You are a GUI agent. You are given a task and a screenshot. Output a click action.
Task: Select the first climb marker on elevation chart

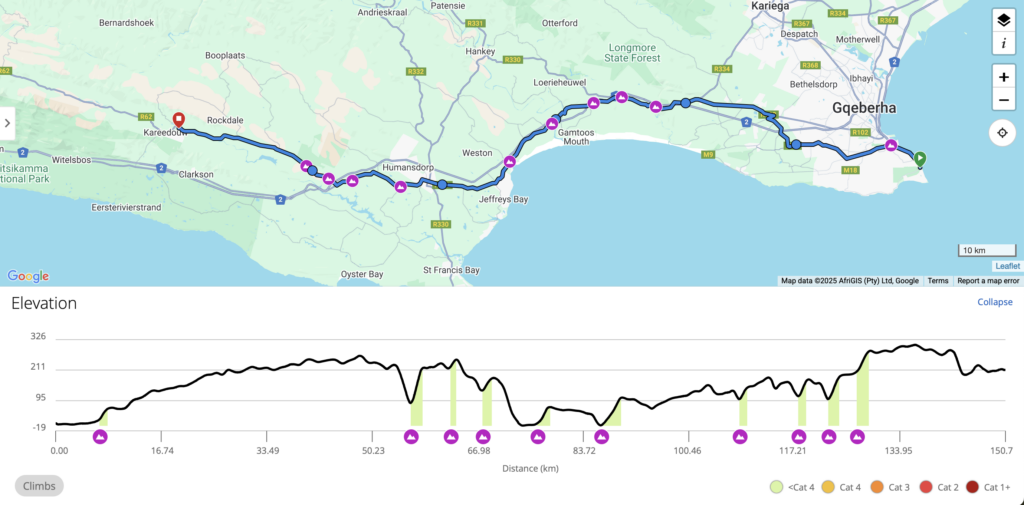point(100,436)
